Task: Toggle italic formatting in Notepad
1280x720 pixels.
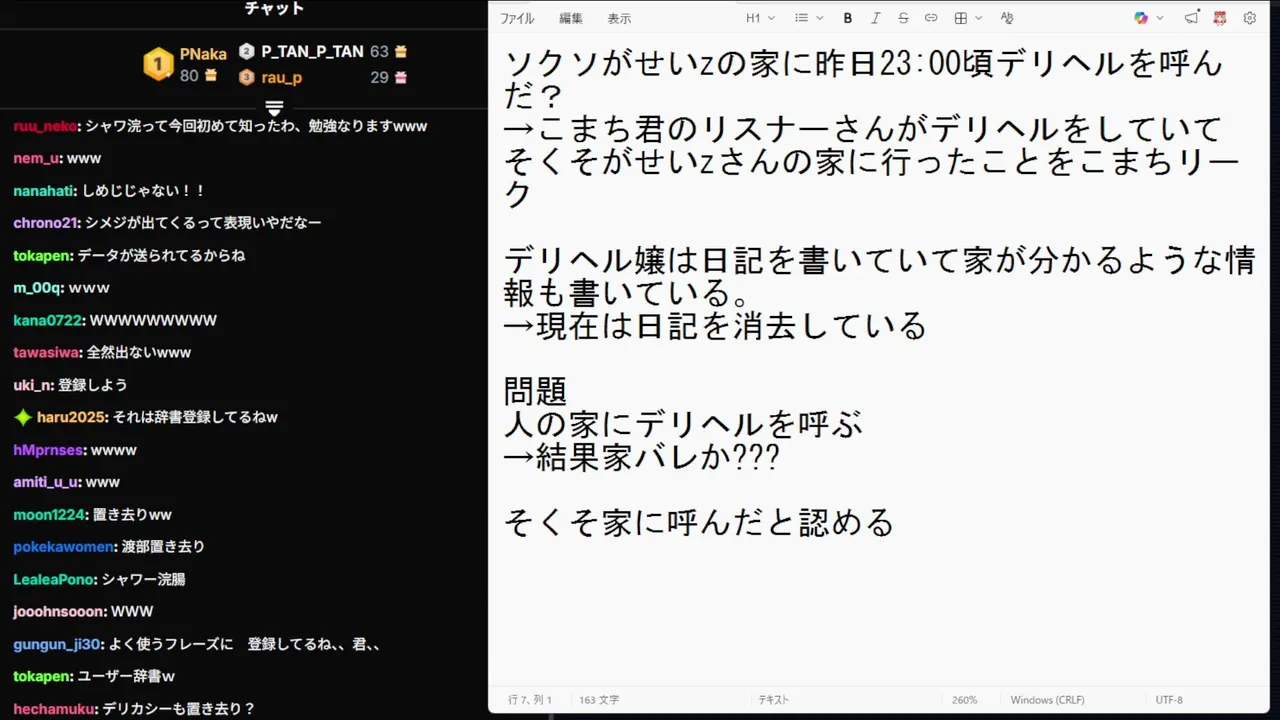Action: (x=875, y=18)
